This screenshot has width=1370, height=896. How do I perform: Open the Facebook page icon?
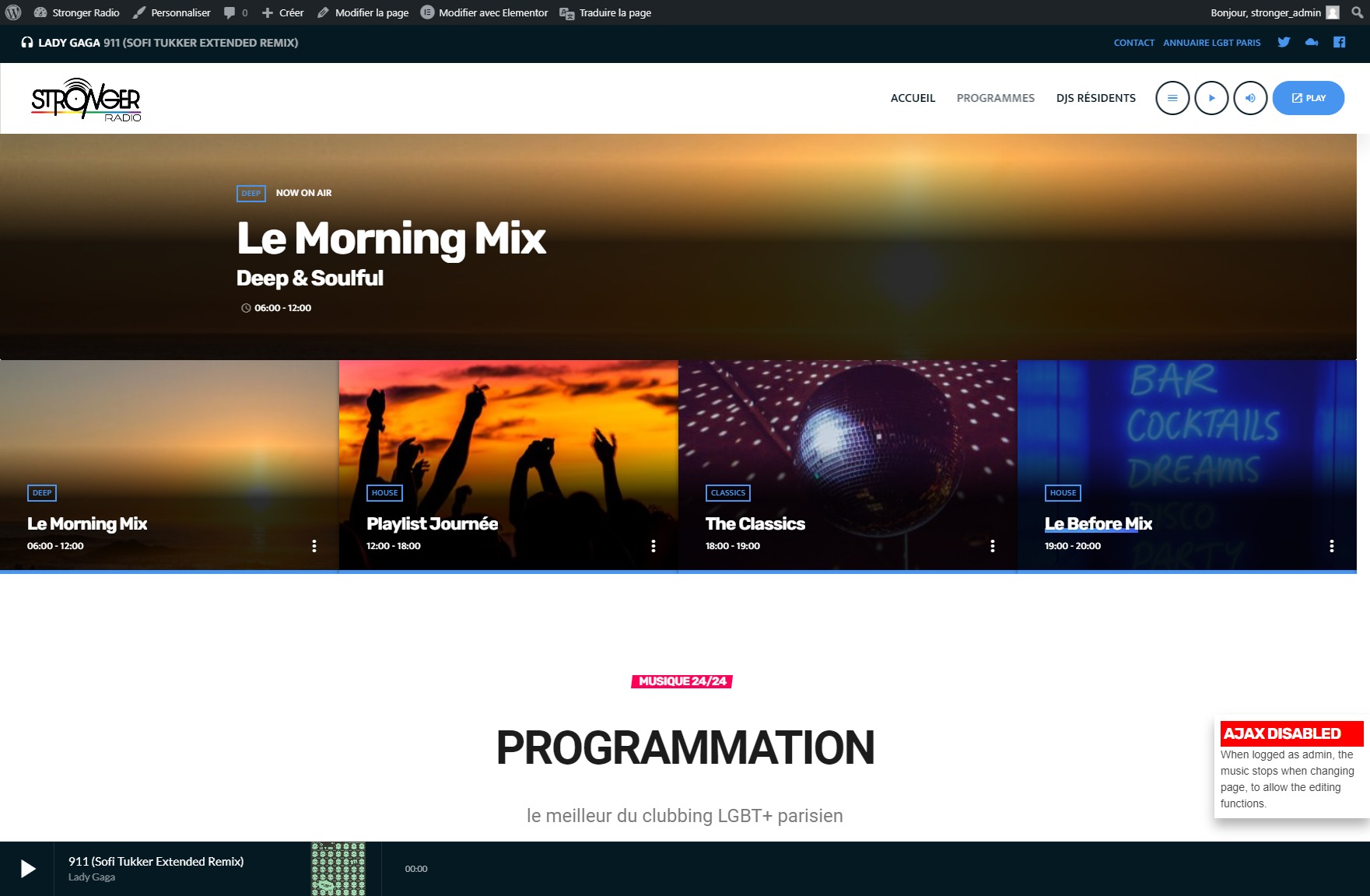coord(1339,42)
